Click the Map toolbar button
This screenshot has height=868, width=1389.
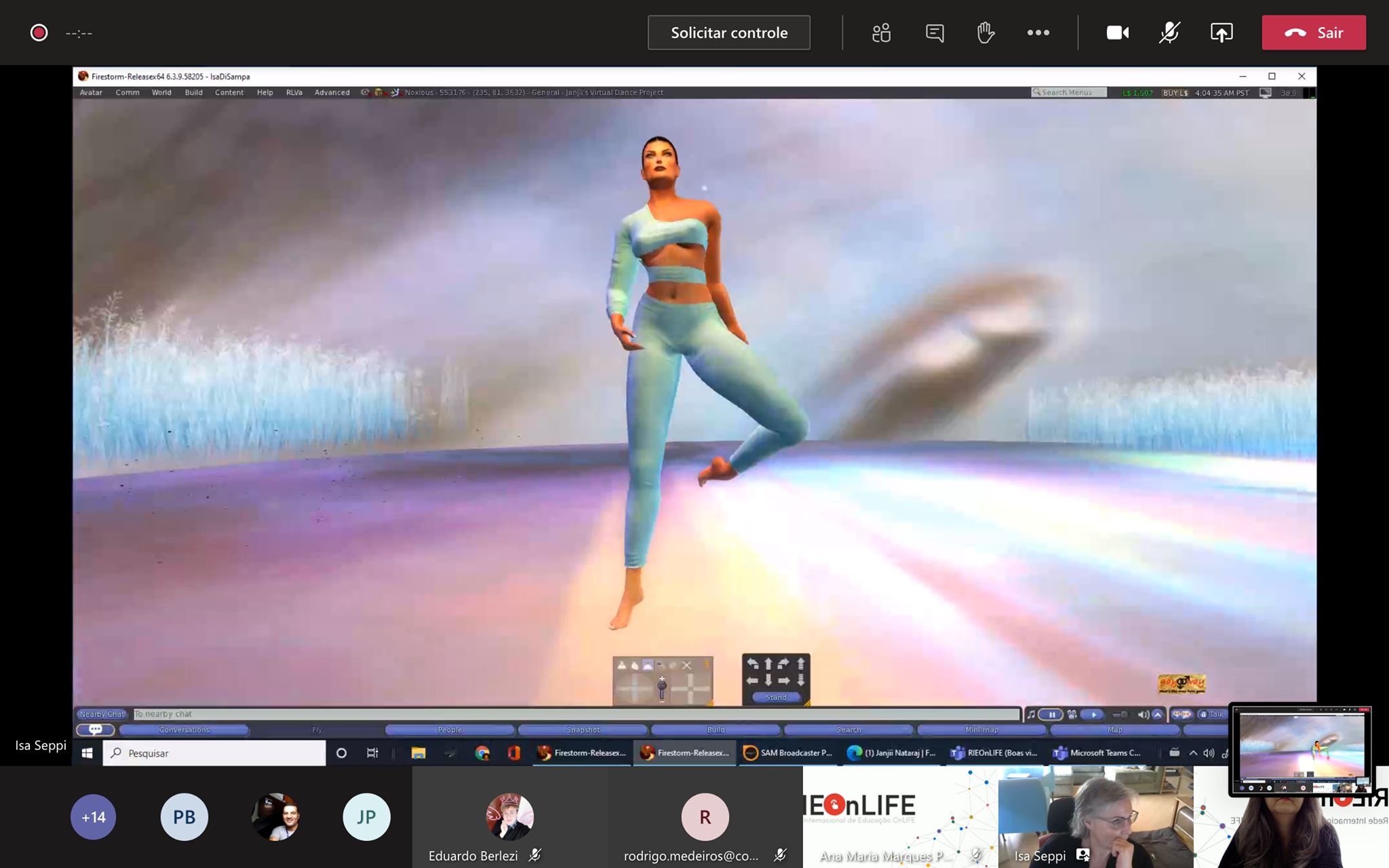tap(1115, 730)
